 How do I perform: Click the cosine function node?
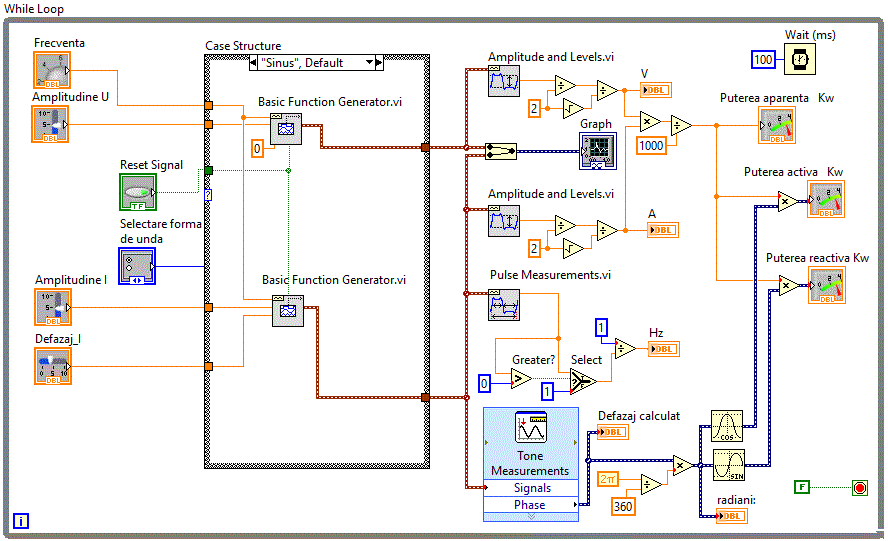(x=727, y=425)
